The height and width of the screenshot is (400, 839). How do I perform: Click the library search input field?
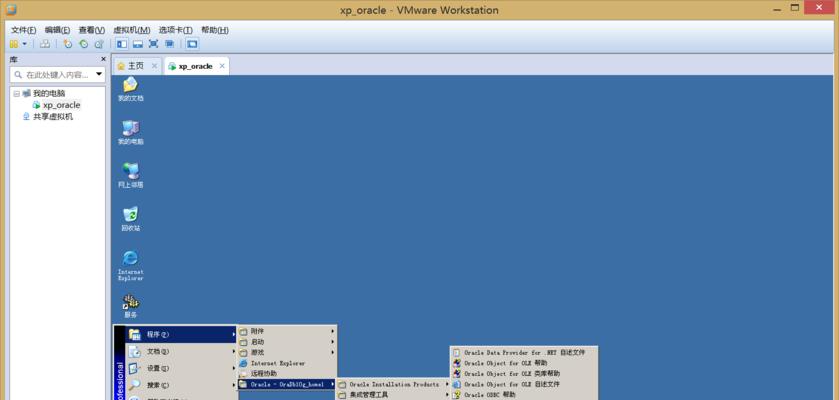click(x=59, y=75)
